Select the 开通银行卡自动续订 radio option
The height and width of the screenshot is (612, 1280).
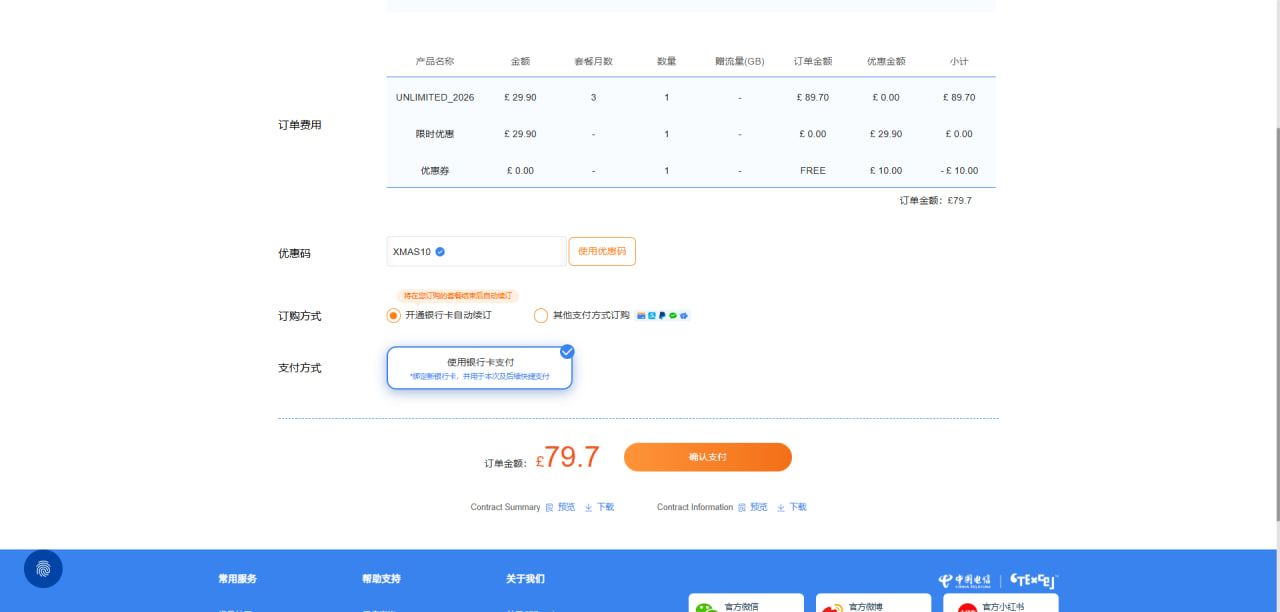[393, 316]
